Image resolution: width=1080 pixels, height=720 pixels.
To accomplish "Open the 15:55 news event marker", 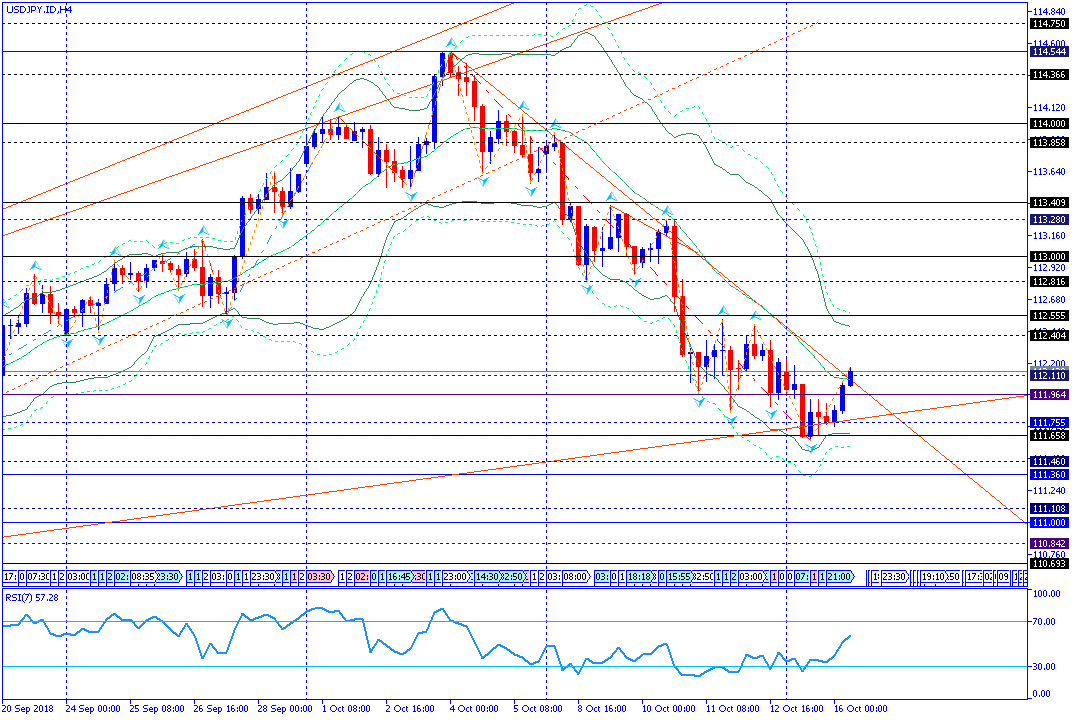I will 679,577.
